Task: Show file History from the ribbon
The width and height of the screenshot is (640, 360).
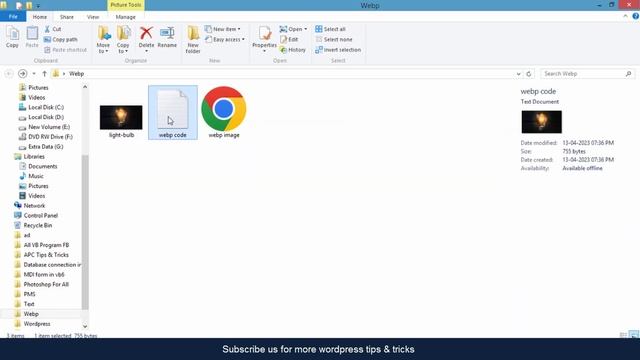Action: pyautogui.click(x=293, y=50)
